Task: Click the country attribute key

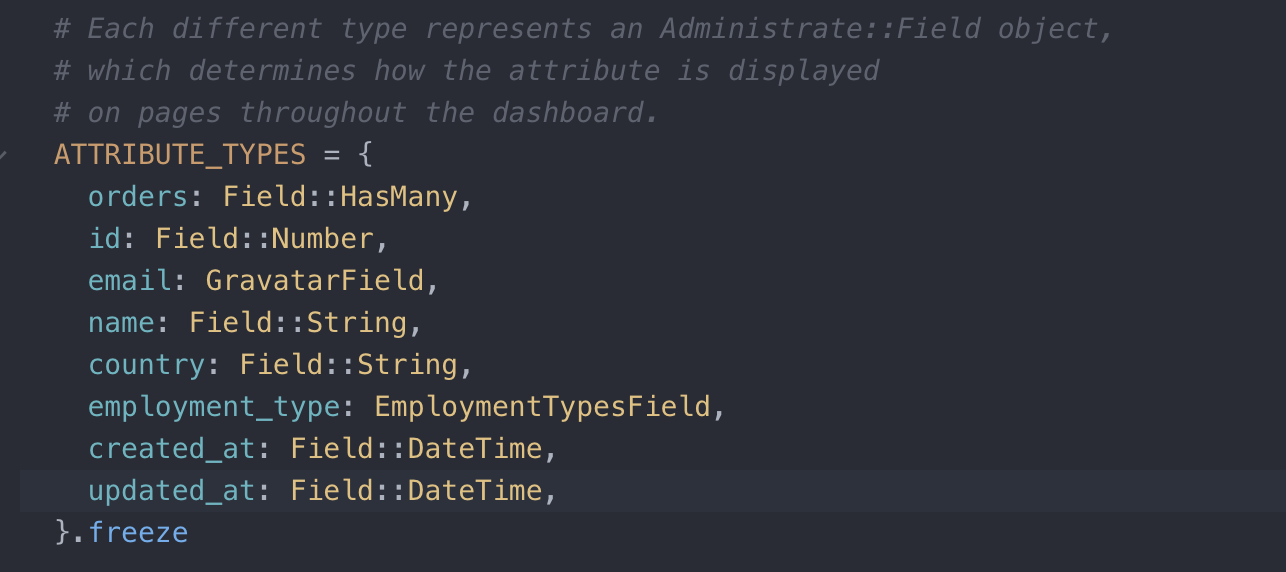Action: [146, 365]
